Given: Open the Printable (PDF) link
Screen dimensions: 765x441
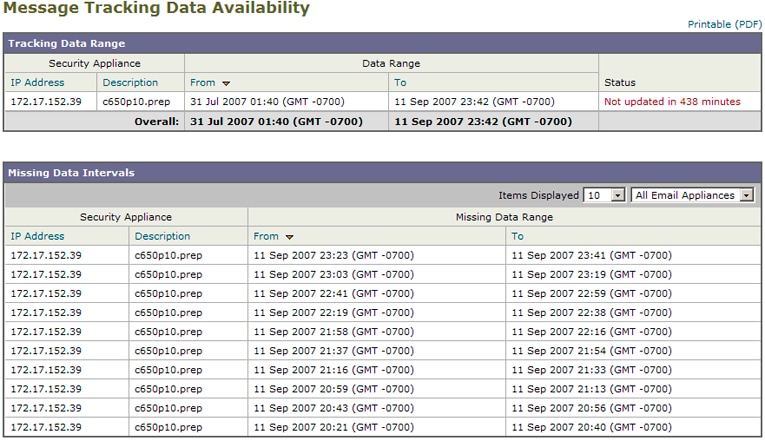Looking at the screenshot, I should [725, 24].
